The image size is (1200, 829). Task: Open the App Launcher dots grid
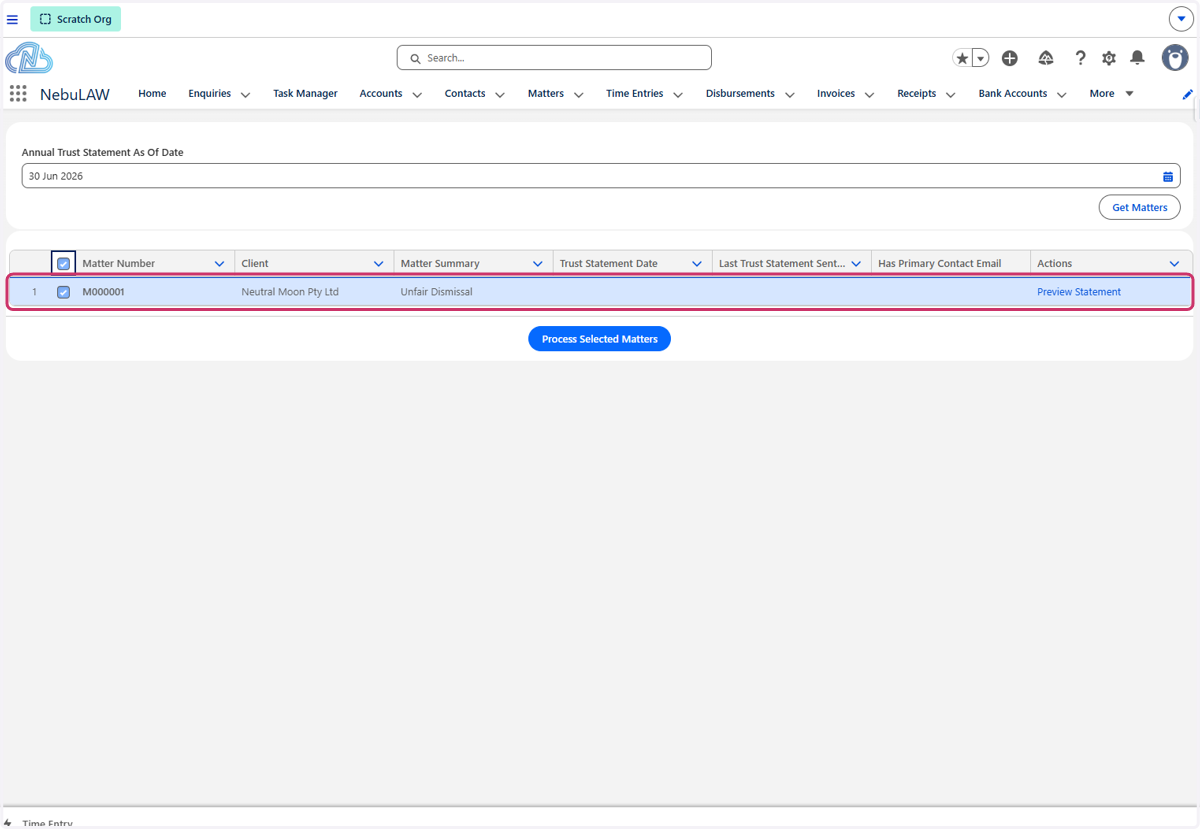tap(18, 93)
